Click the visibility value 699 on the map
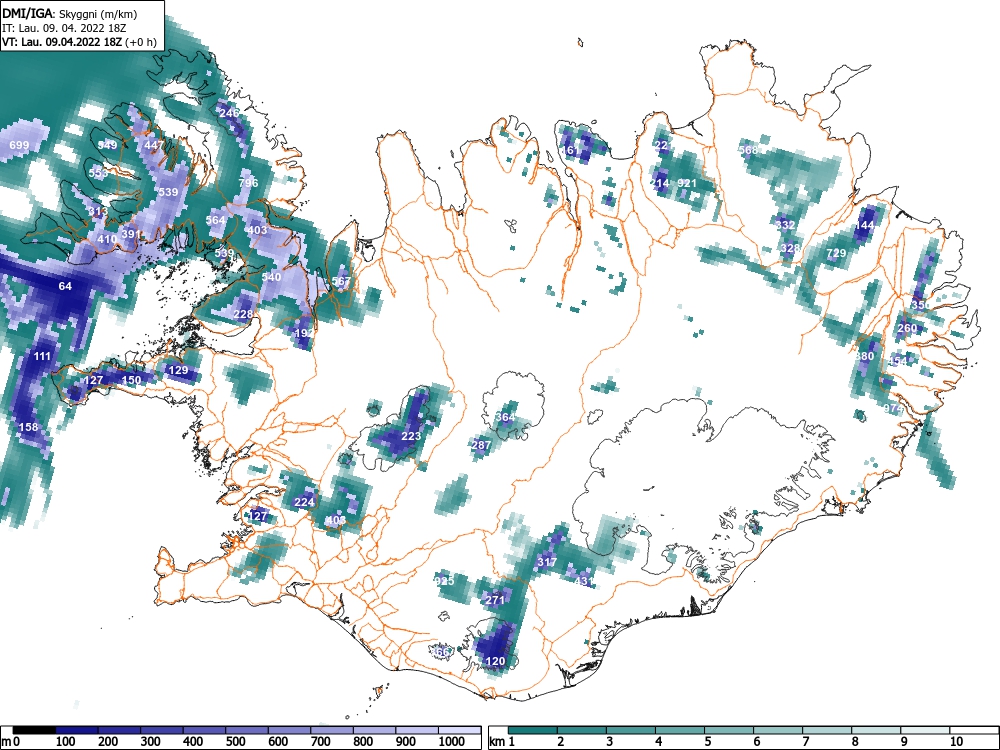Screen dimensions: 1000x750 [x=19, y=145]
